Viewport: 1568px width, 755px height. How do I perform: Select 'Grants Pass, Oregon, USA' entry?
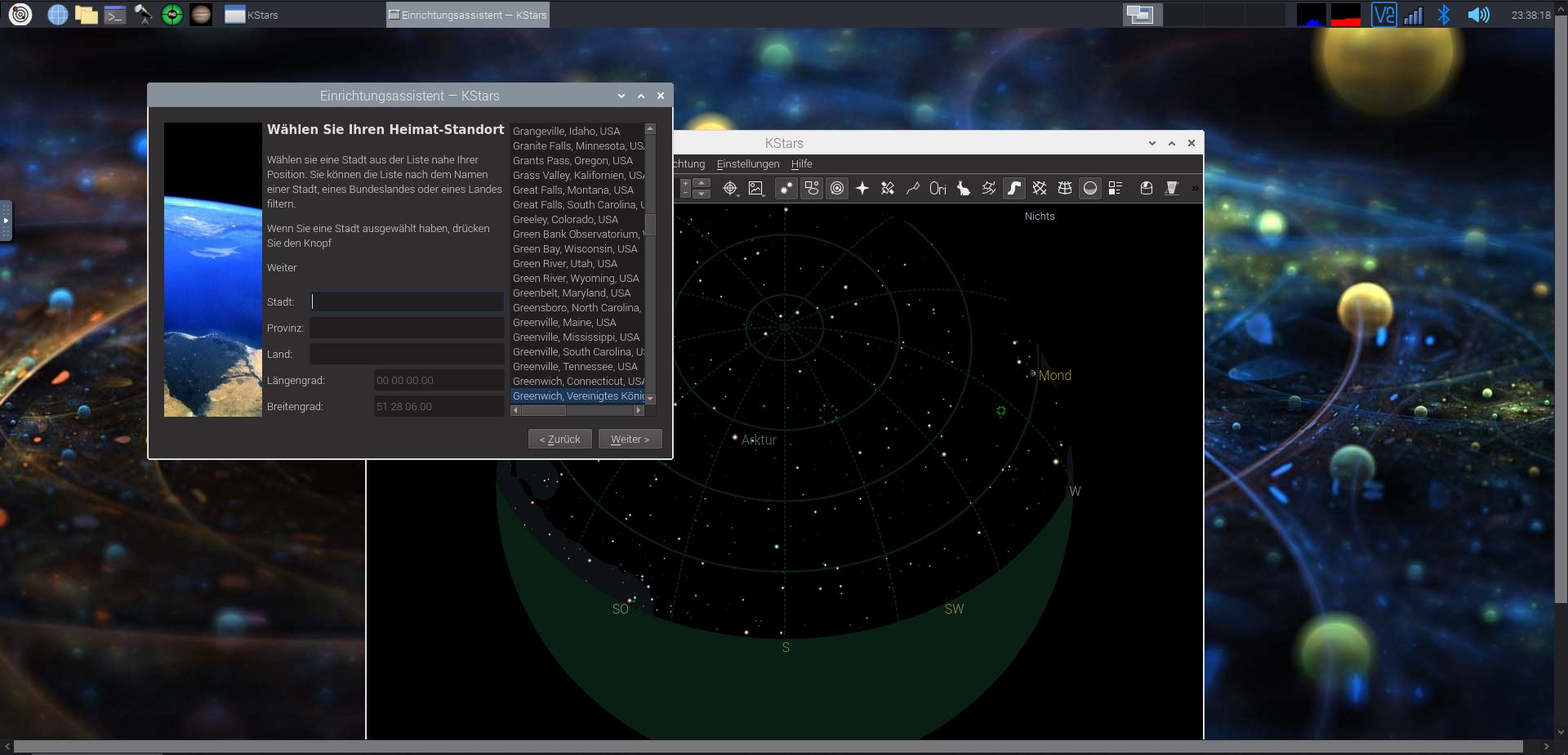point(577,161)
